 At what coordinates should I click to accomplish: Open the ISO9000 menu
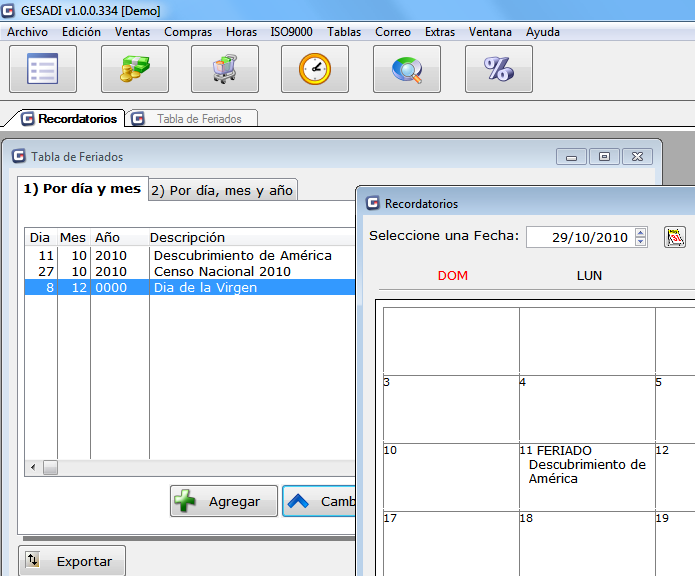291,32
